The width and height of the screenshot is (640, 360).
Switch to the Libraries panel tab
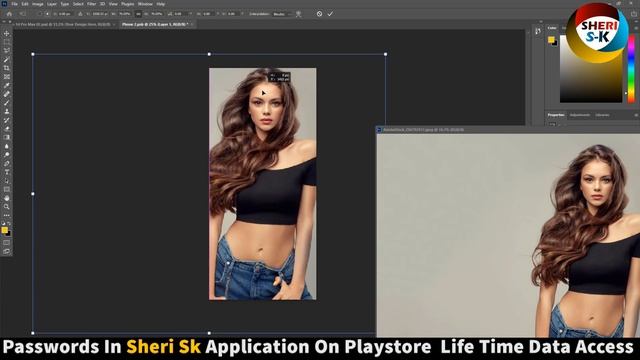(x=602, y=115)
